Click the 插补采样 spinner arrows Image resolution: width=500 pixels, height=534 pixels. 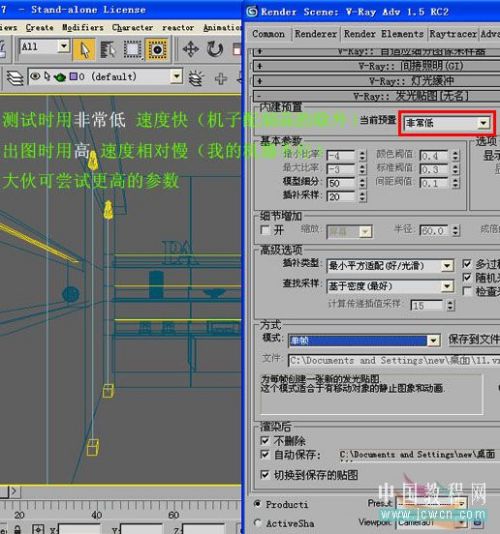click(362, 197)
